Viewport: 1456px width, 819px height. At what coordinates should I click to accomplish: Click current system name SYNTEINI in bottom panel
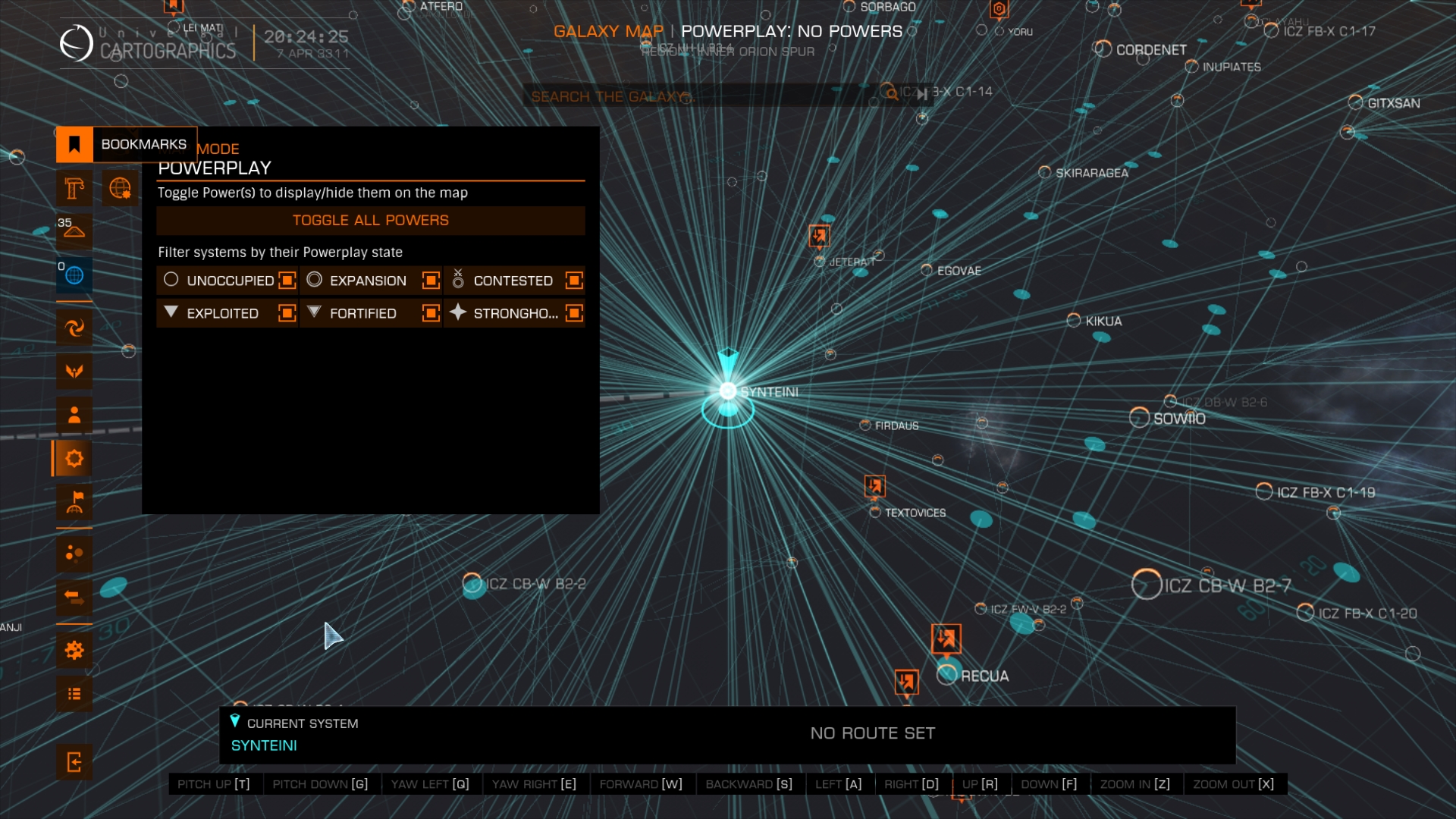point(264,745)
